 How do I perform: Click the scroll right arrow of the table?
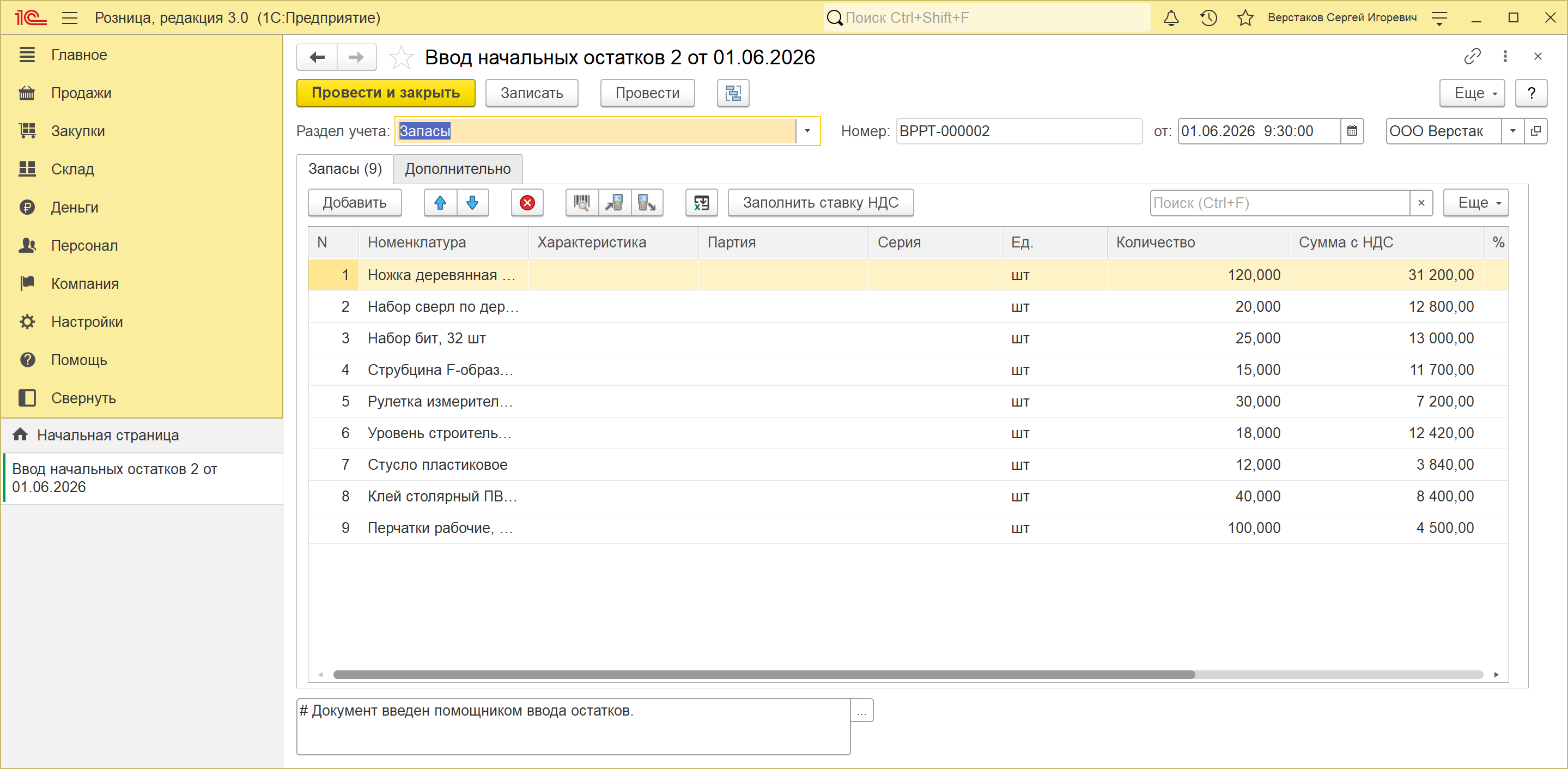(1496, 675)
